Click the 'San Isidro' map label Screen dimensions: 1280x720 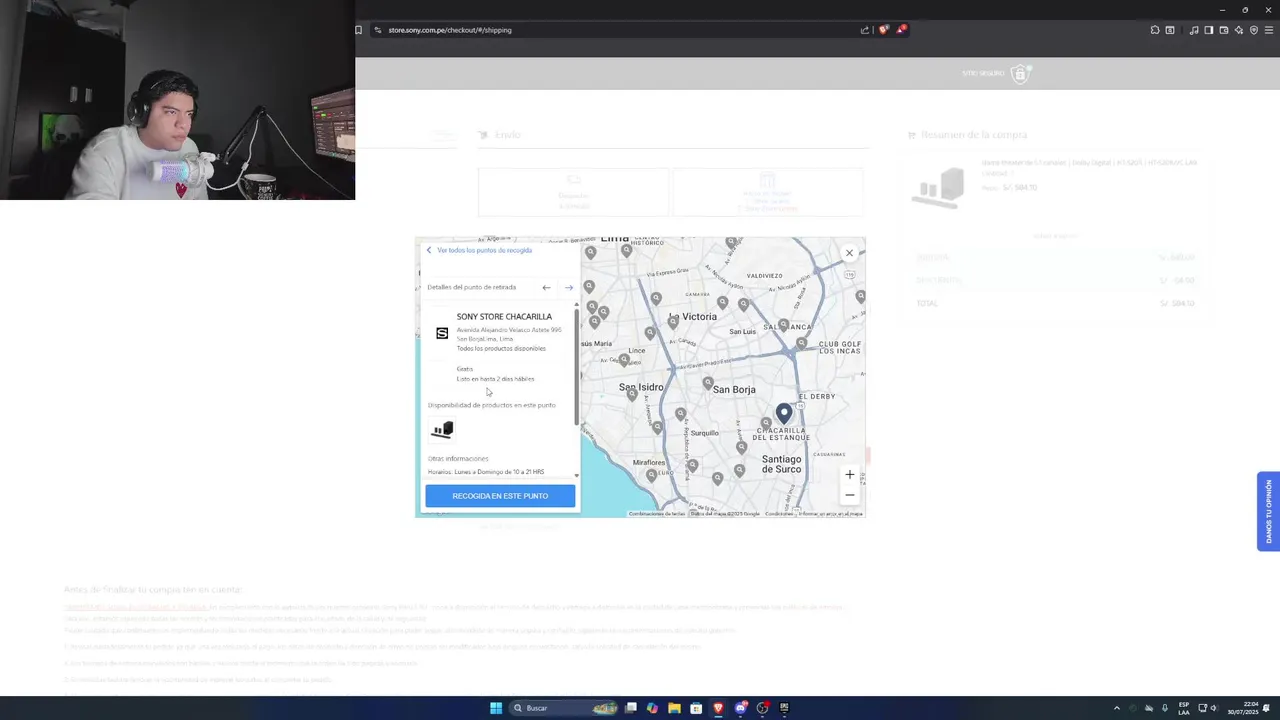click(641, 387)
